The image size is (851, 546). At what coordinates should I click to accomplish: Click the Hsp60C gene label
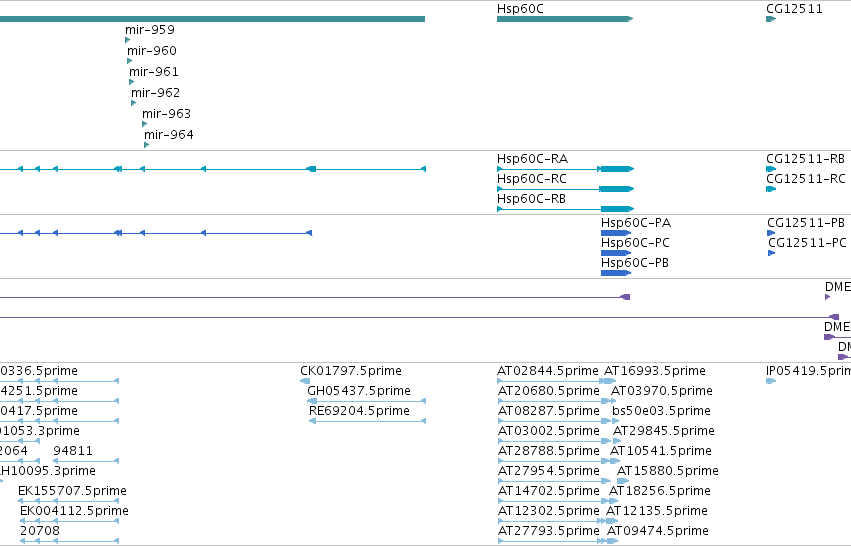520,9
